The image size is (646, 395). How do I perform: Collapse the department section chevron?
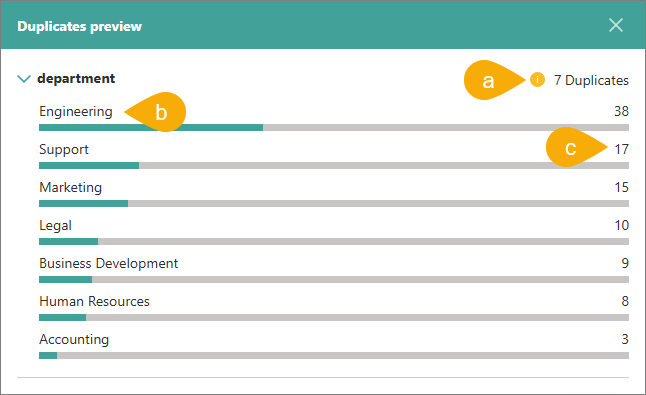[x=24, y=79]
